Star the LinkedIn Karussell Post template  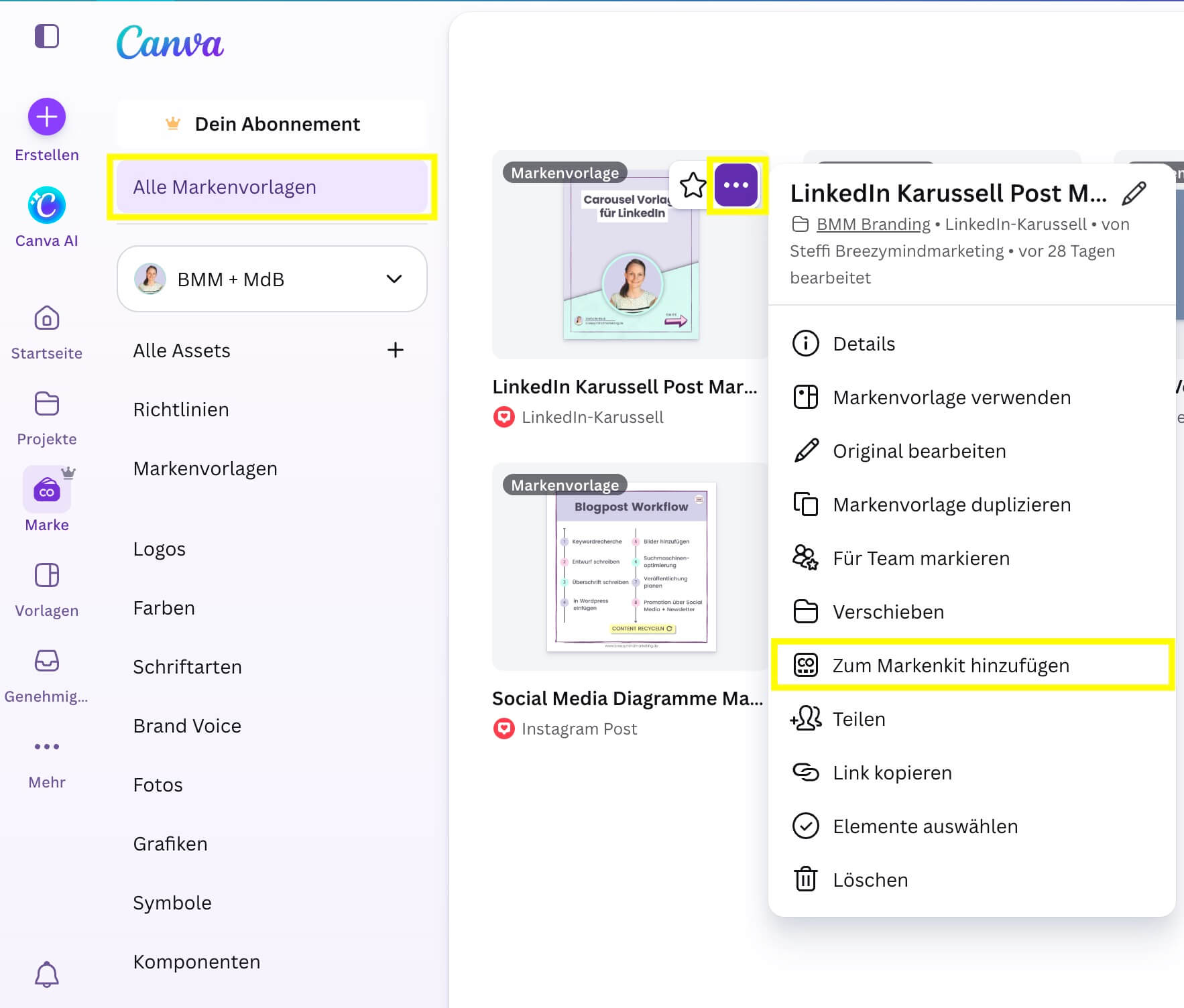click(693, 185)
